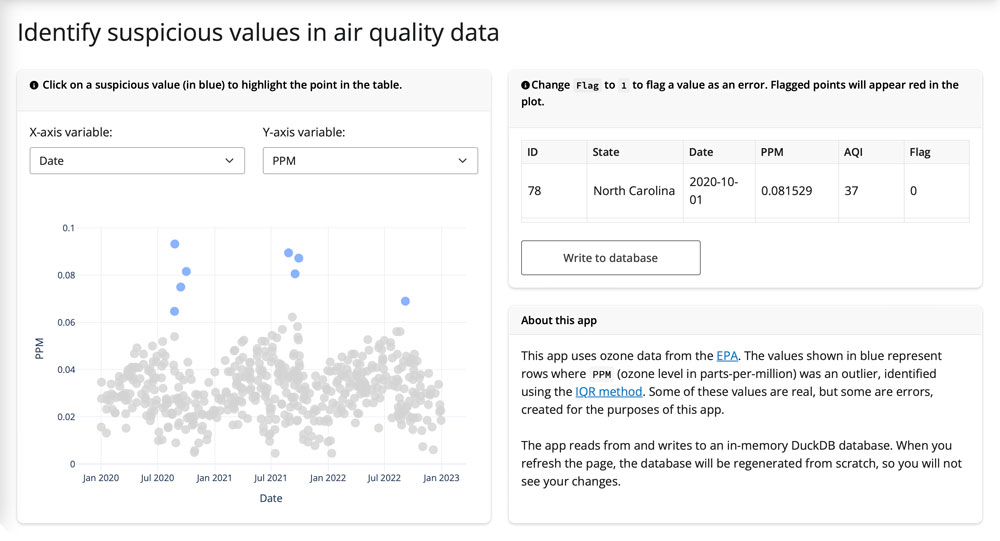Click the State column header in the table

[x=606, y=152]
